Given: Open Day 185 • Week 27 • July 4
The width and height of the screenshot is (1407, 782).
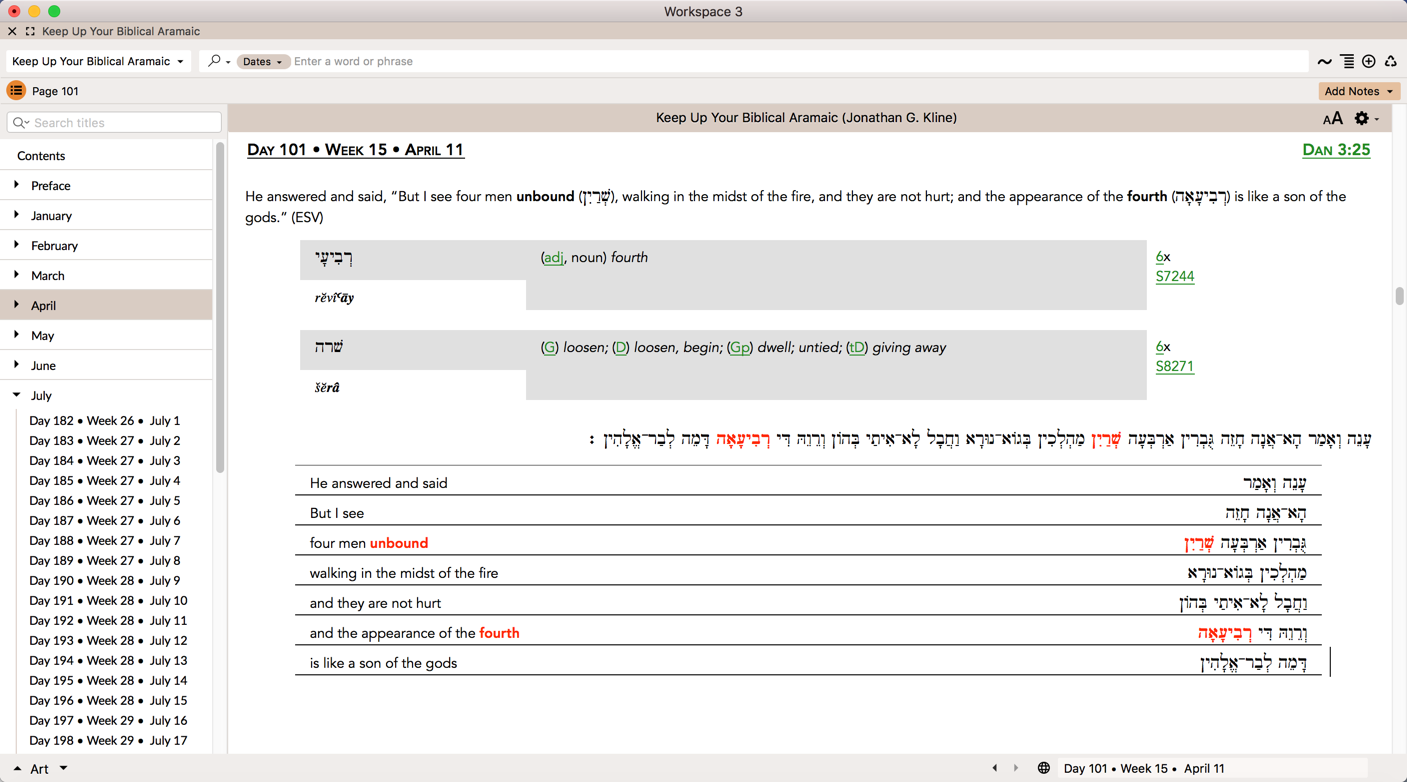Looking at the screenshot, I should tap(105, 481).
